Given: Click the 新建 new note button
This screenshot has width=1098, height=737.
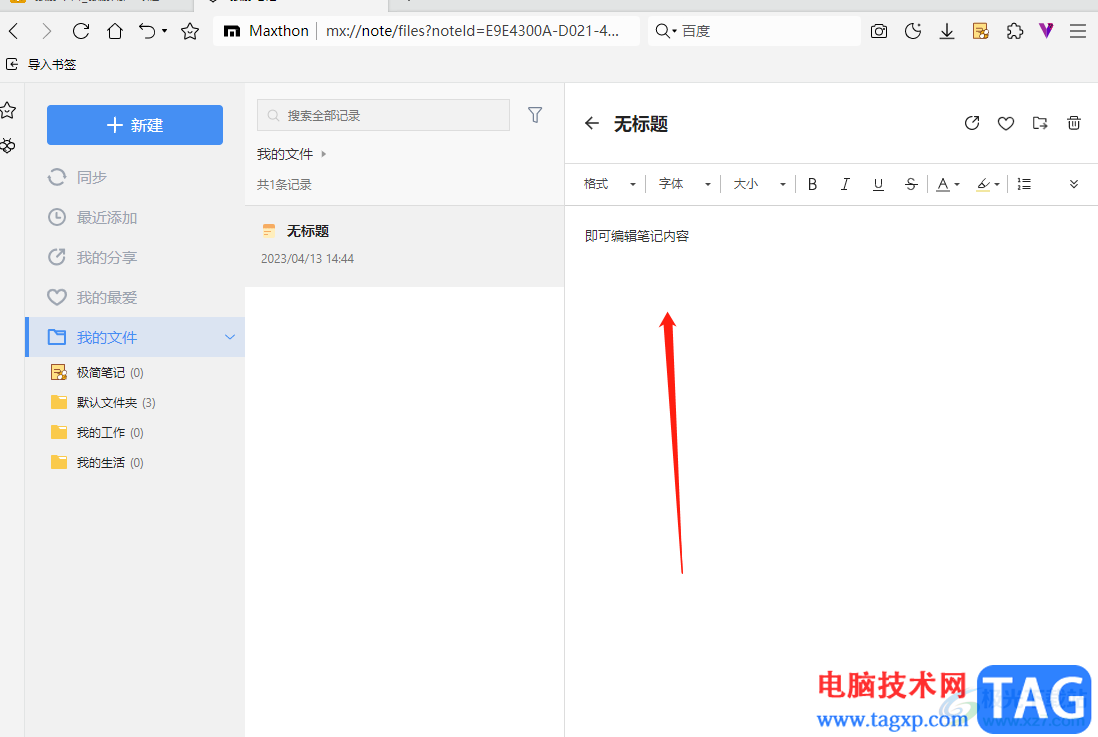Looking at the screenshot, I should click(x=135, y=125).
